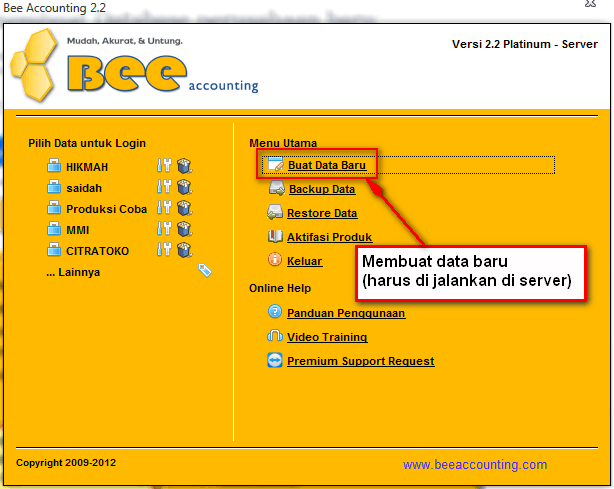This screenshot has height=489, width=614.
Task: Open the tools icon for MMI
Action: click(164, 228)
